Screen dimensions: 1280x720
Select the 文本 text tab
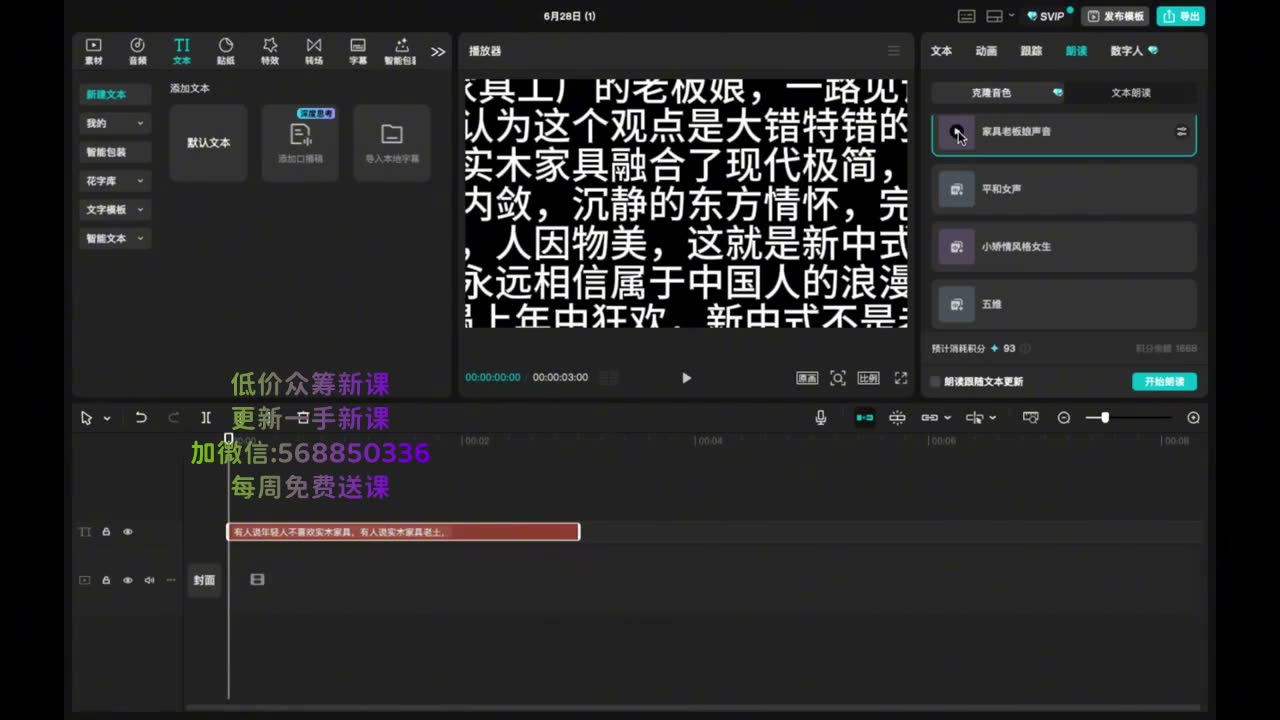[182, 51]
